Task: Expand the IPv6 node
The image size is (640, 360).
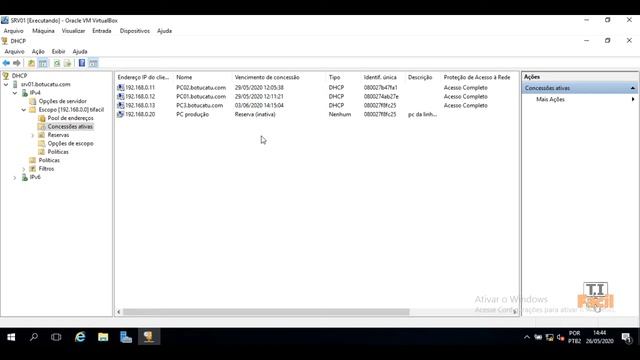Action: (x=15, y=177)
